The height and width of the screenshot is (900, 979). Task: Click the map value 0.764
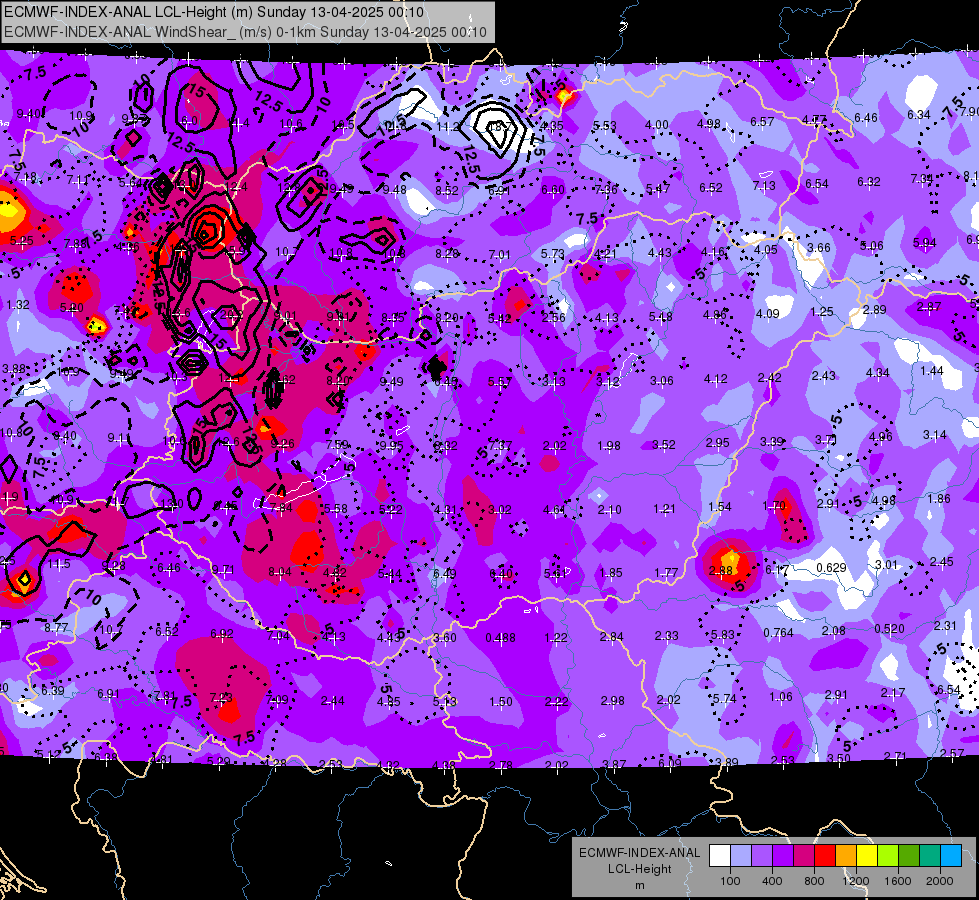pyautogui.click(x=778, y=633)
